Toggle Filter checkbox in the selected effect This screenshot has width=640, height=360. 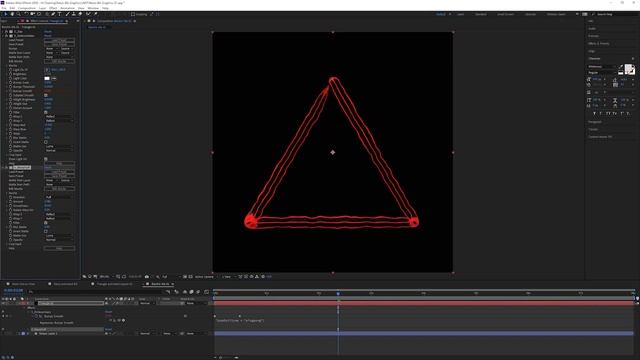pos(46,222)
